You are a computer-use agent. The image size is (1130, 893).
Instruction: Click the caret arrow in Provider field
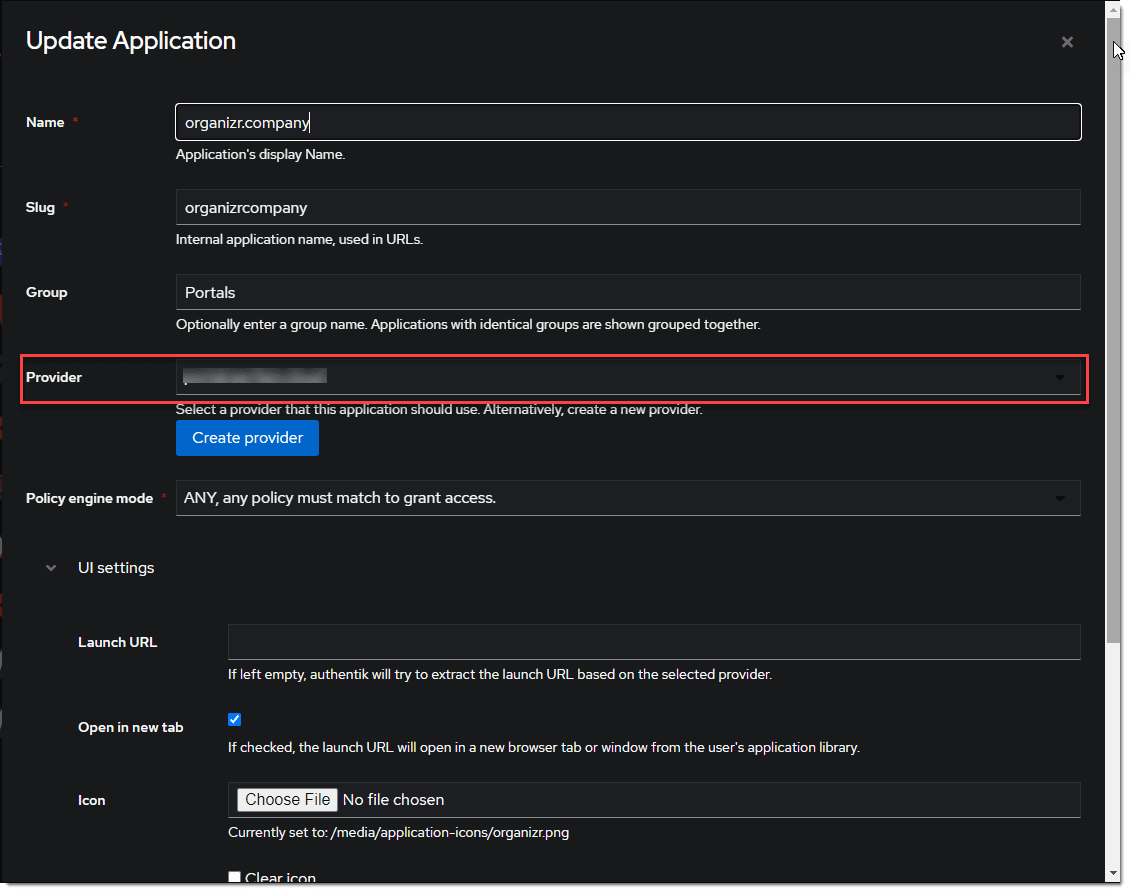(1059, 378)
